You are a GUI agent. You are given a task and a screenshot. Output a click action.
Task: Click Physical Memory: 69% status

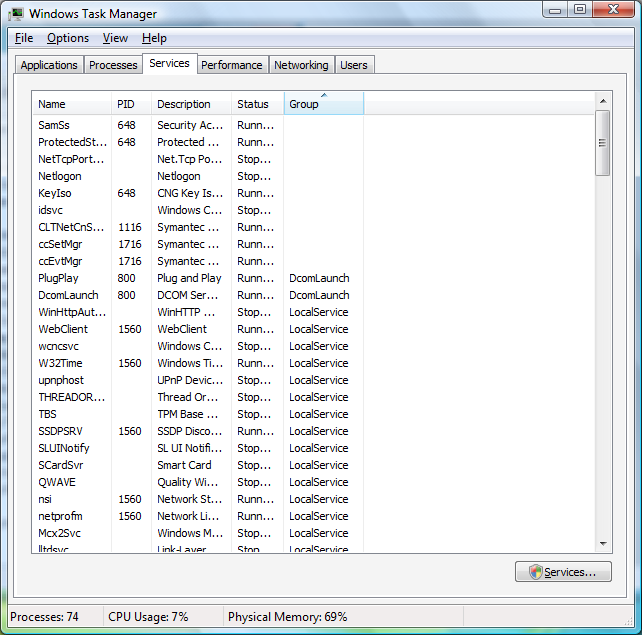287,617
